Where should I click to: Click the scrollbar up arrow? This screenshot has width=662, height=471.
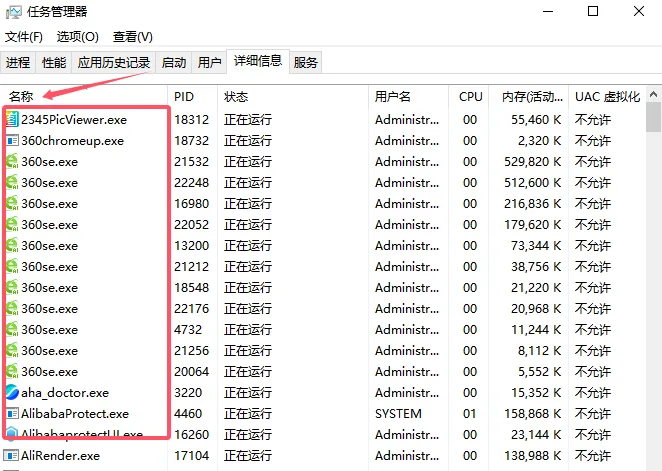654,95
